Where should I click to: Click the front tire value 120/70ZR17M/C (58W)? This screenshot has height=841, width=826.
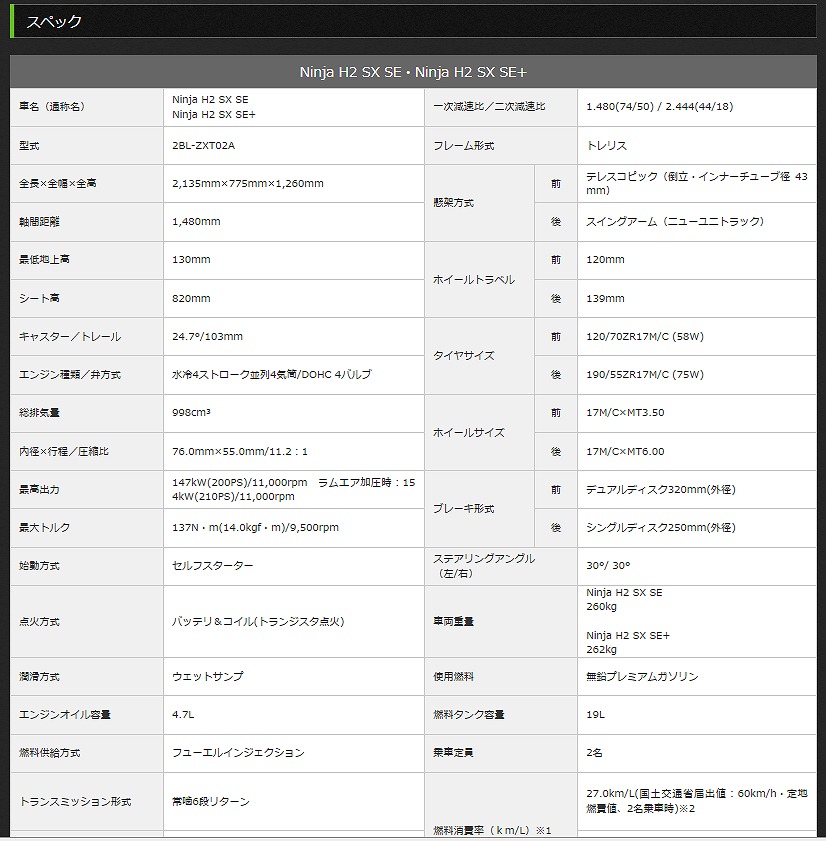(645, 337)
